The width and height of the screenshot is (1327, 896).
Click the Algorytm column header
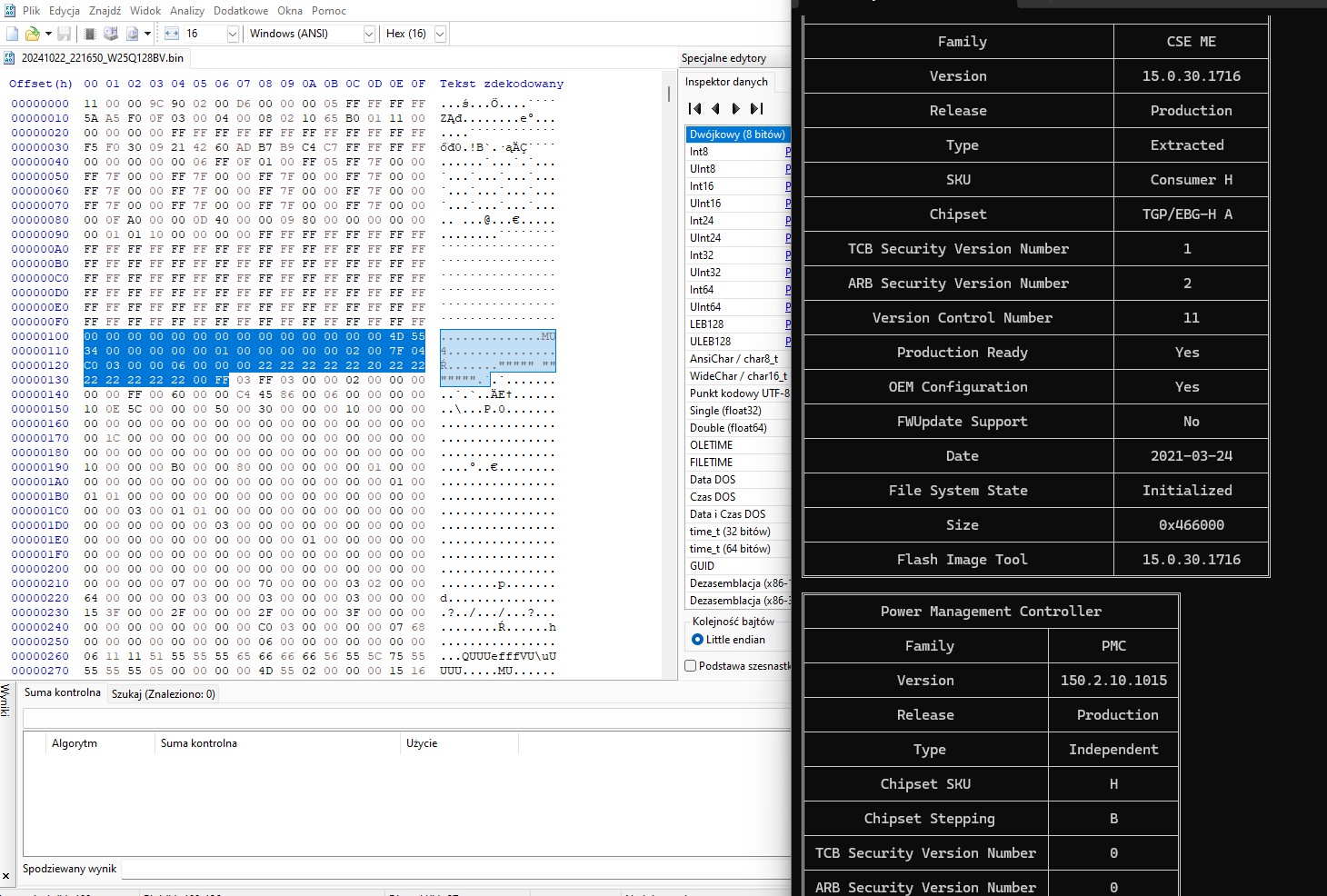click(75, 743)
